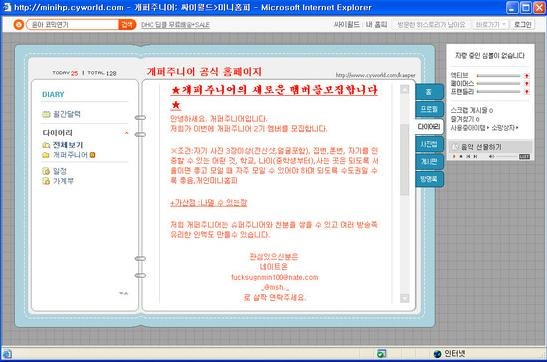Switch to the 방명록 guestbook tab
The width and height of the screenshot is (547, 362).
coord(429,179)
